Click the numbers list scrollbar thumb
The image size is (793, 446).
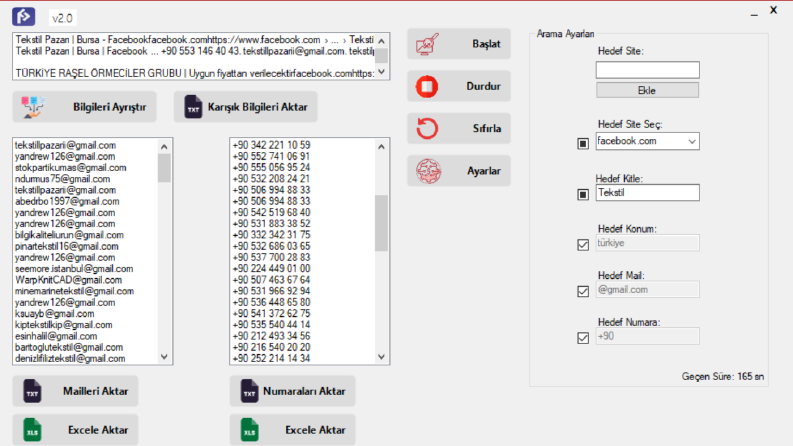(x=381, y=223)
